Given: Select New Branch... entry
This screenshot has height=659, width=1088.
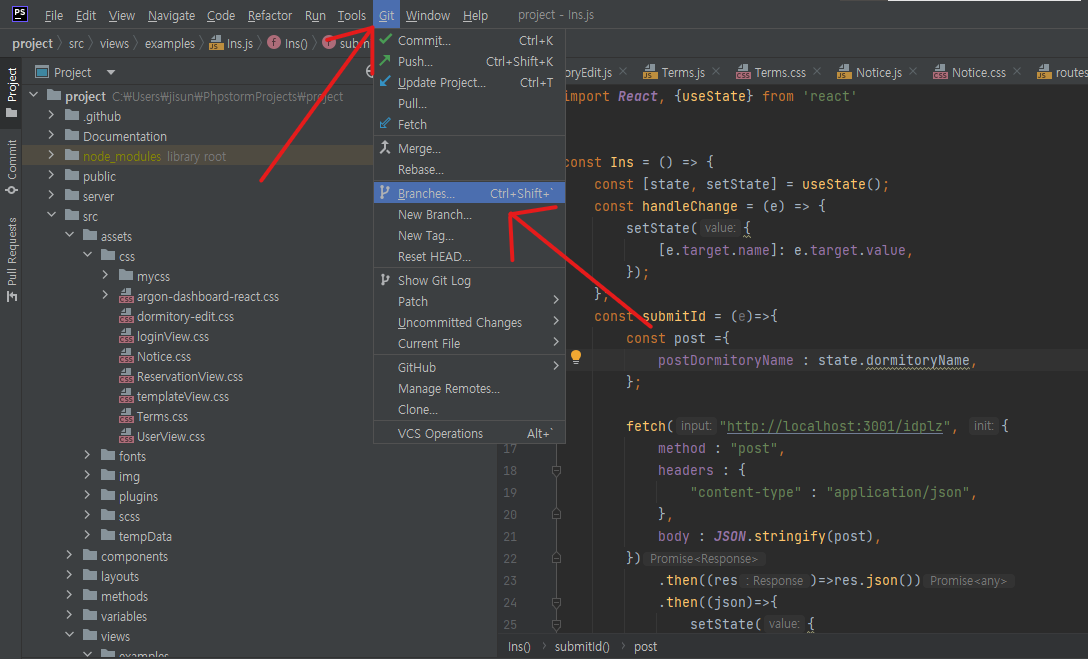Looking at the screenshot, I should (469, 215).
